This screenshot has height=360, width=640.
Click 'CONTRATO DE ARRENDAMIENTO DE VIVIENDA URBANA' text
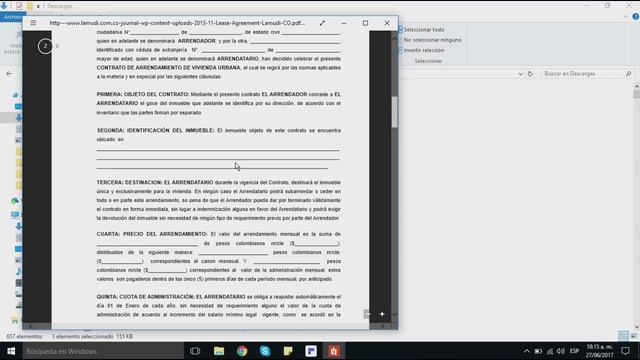[169, 68]
